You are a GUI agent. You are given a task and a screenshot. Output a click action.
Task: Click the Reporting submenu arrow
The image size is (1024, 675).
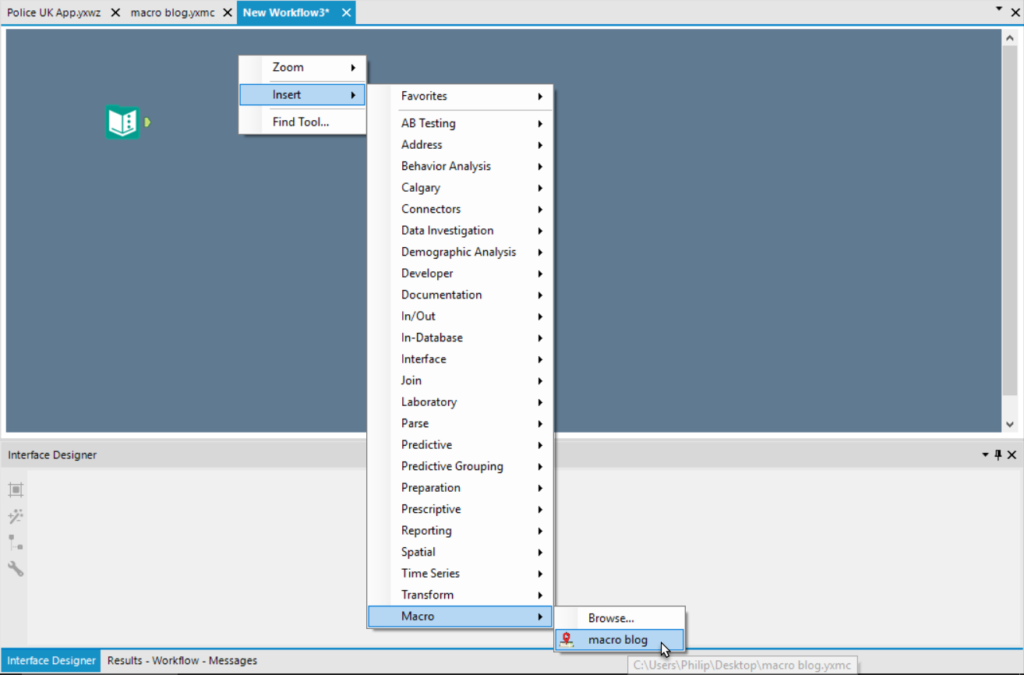[x=540, y=531]
